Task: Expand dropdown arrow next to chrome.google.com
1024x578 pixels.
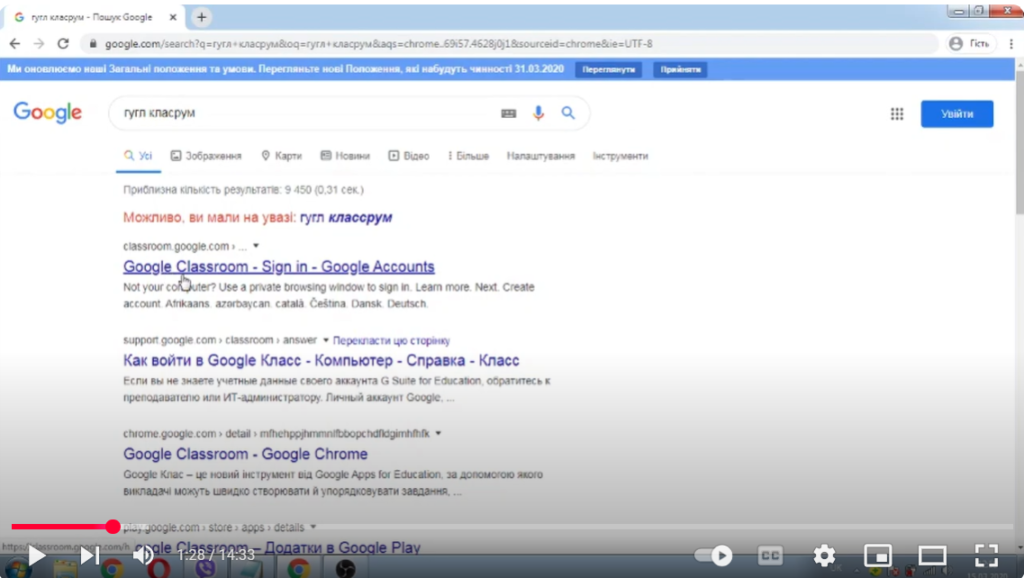Action: pos(438,434)
